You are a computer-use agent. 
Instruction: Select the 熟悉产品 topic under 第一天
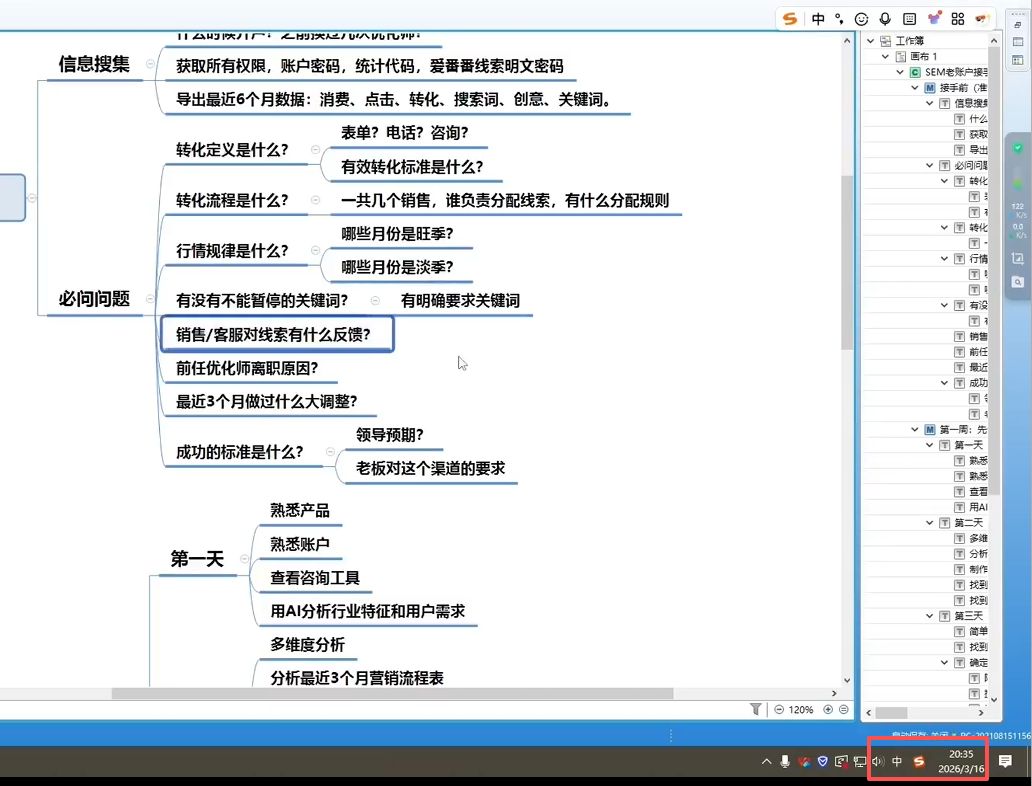coord(299,510)
